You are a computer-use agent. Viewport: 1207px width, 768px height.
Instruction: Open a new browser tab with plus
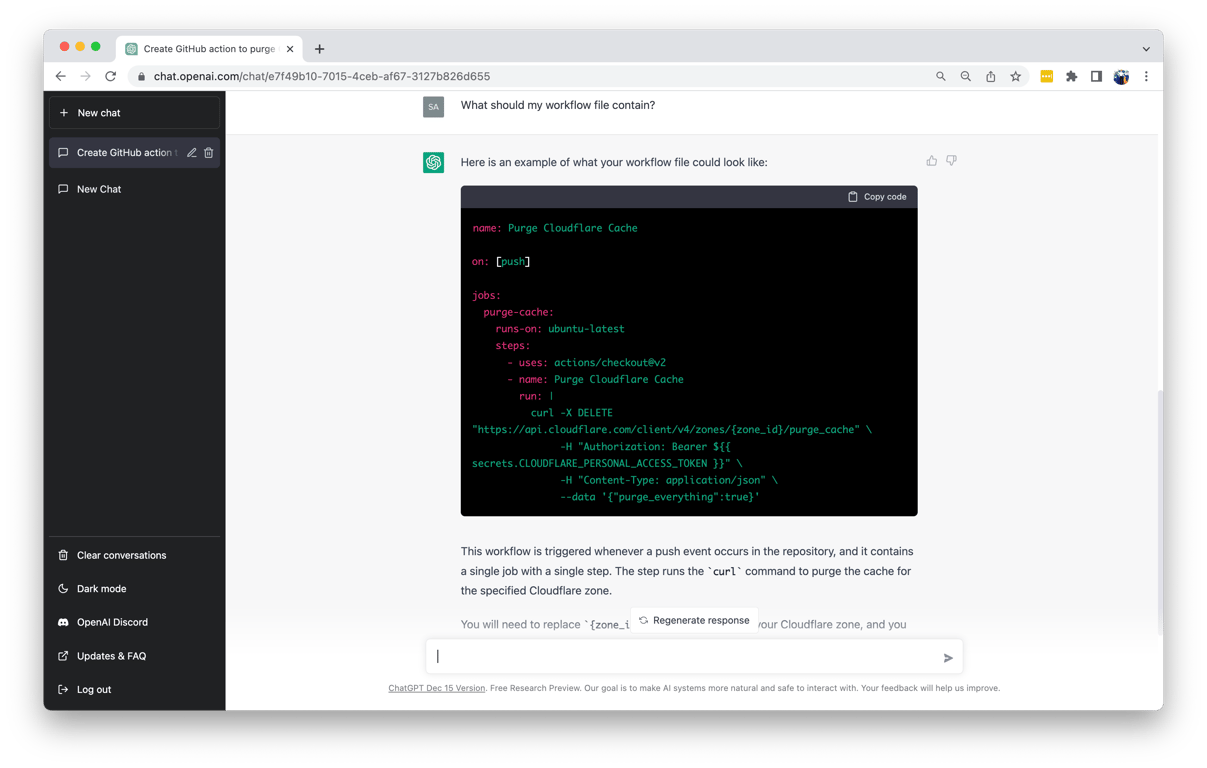[x=320, y=49]
